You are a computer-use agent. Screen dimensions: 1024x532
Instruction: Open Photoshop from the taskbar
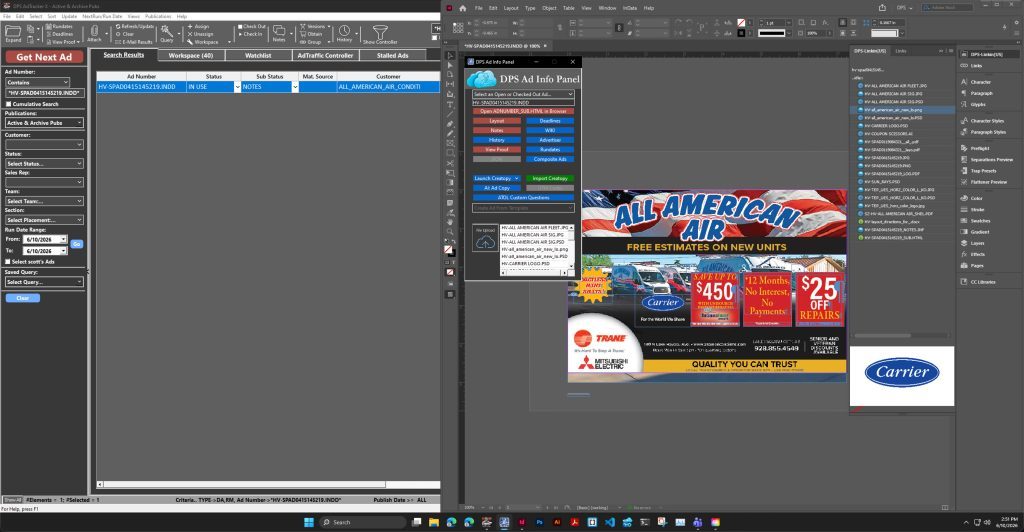pyautogui.click(x=539, y=522)
